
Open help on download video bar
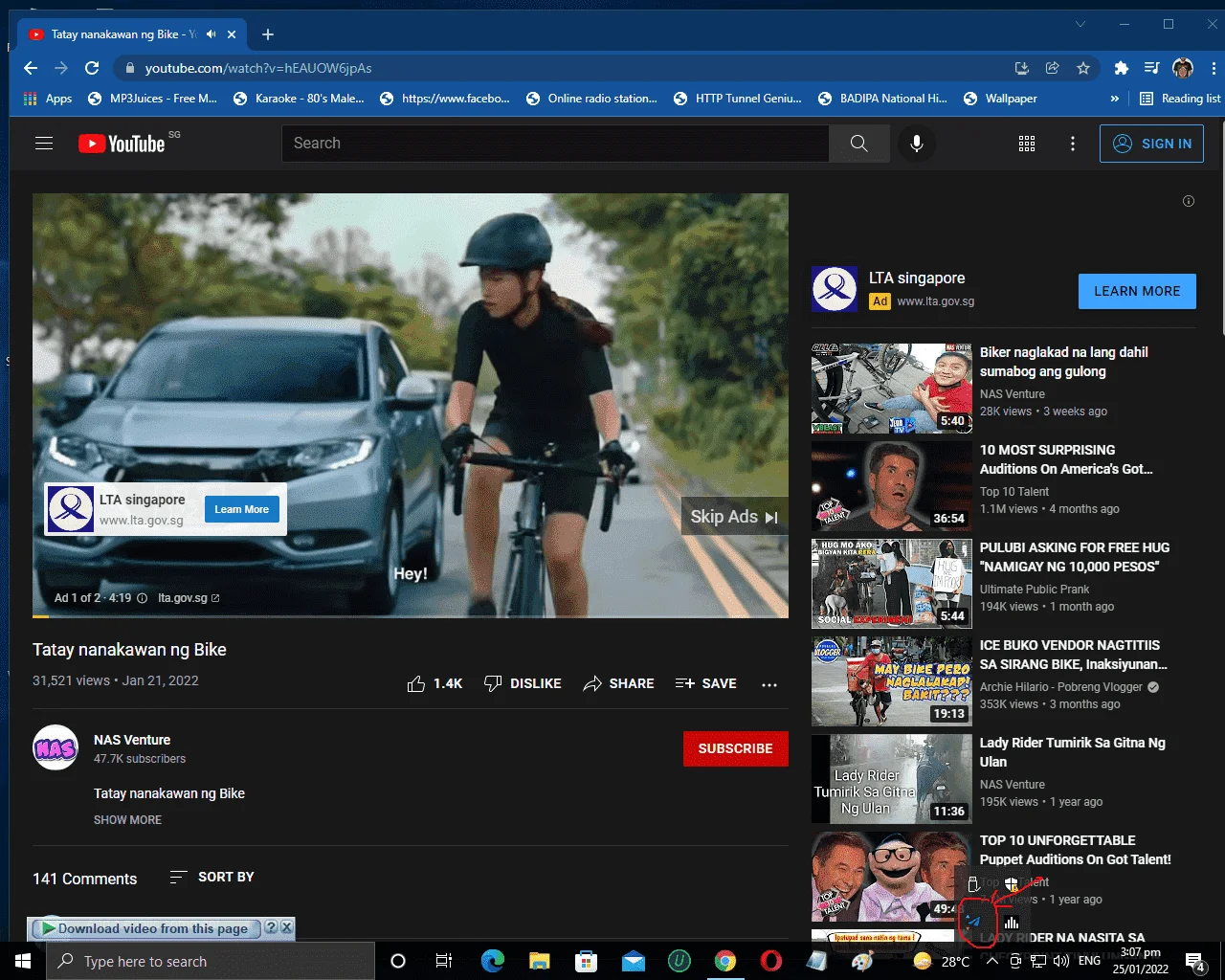(x=271, y=927)
